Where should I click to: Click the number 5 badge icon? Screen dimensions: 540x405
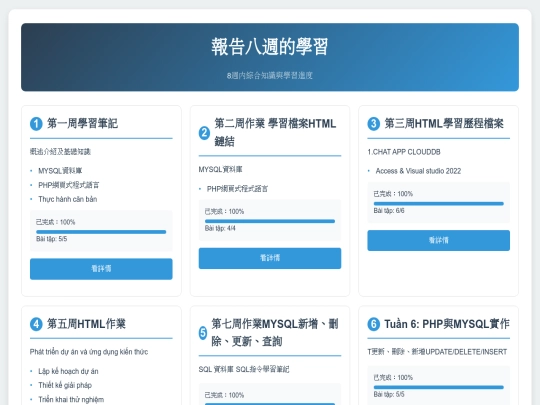click(x=203, y=333)
